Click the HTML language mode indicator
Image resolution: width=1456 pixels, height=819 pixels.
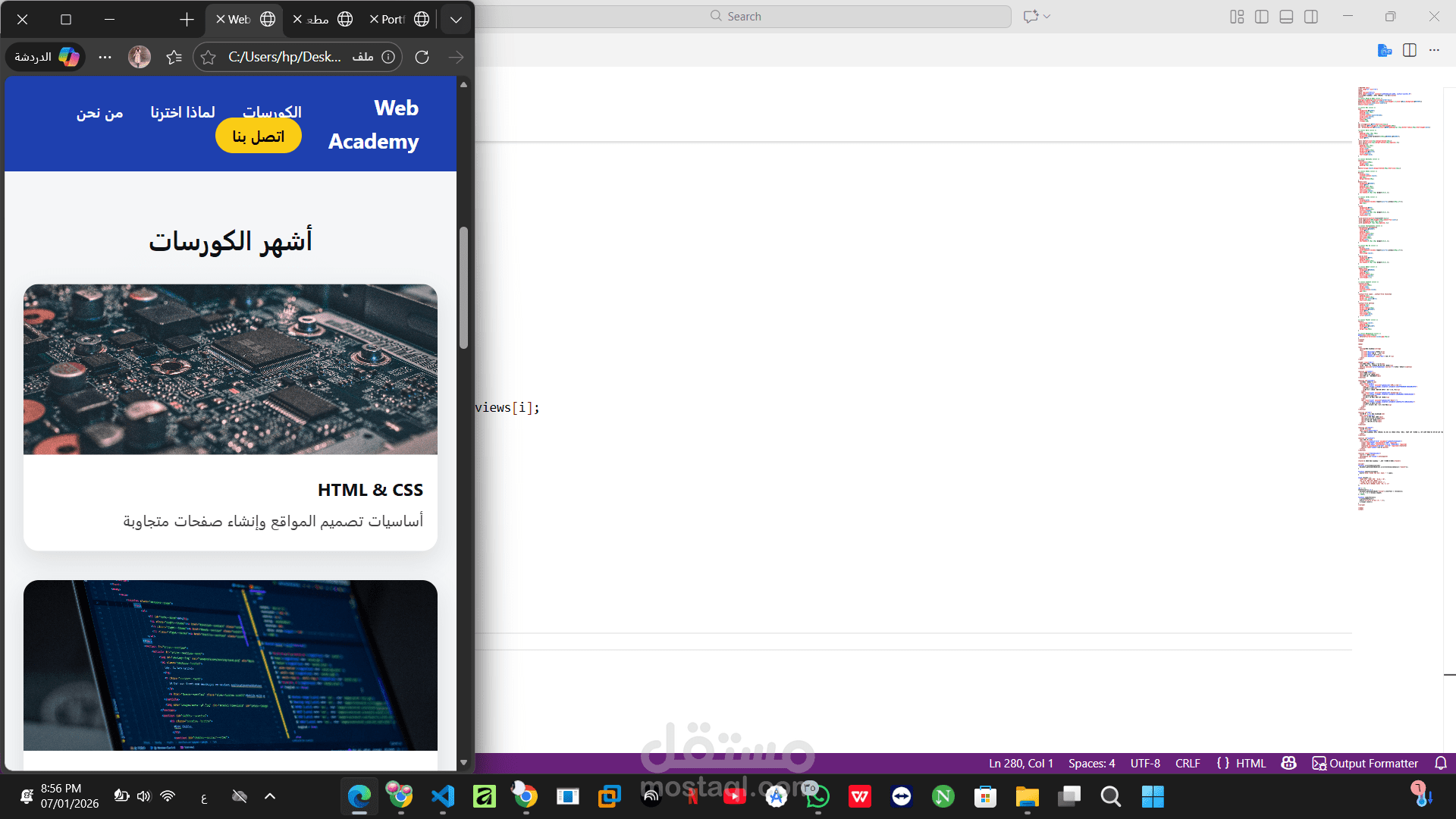pyautogui.click(x=1250, y=763)
